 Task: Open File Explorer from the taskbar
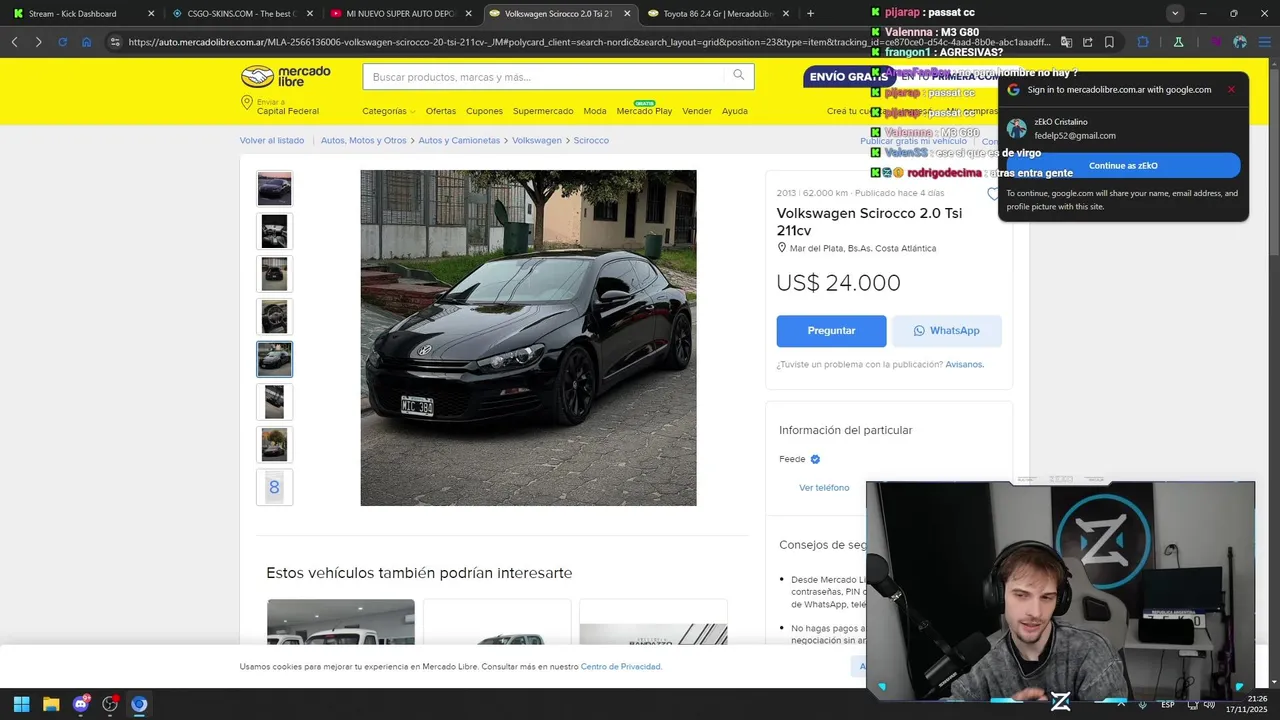click(51, 704)
